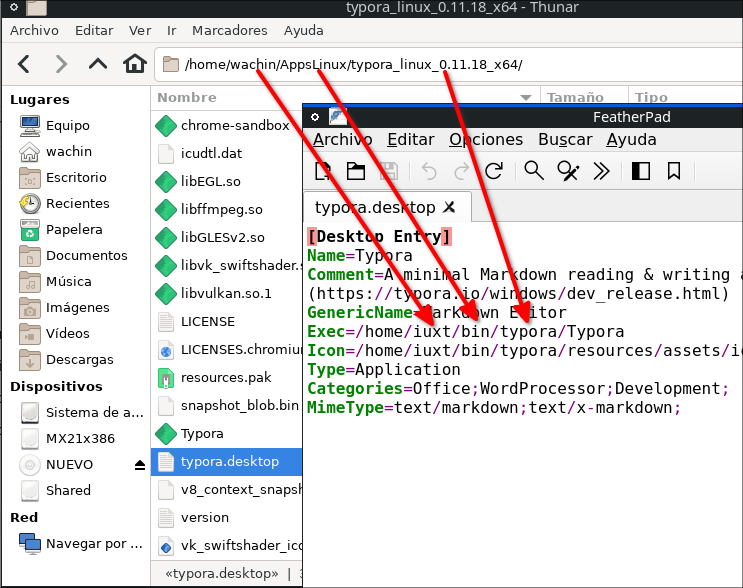The image size is (743, 588).
Task: Open Papelera trash in sidebar
Action: [76, 230]
